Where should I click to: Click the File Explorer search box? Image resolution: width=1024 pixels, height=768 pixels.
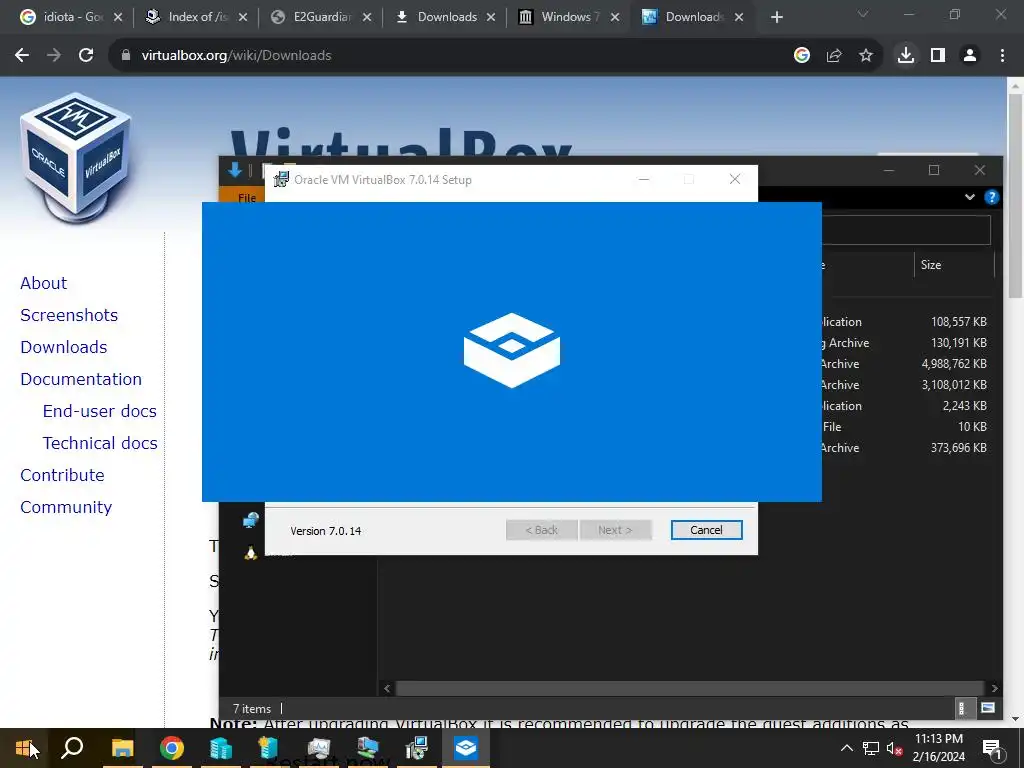[906, 230]
